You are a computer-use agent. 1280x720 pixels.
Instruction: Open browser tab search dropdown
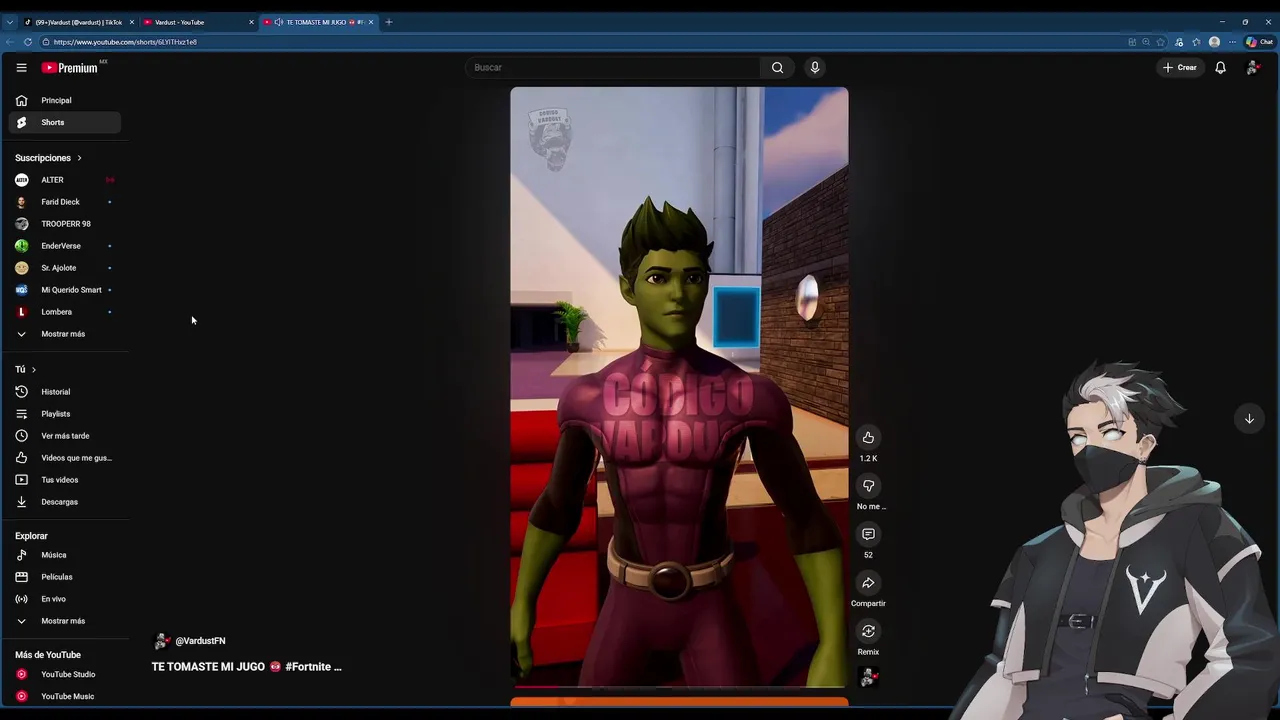(x=10, y=22)
